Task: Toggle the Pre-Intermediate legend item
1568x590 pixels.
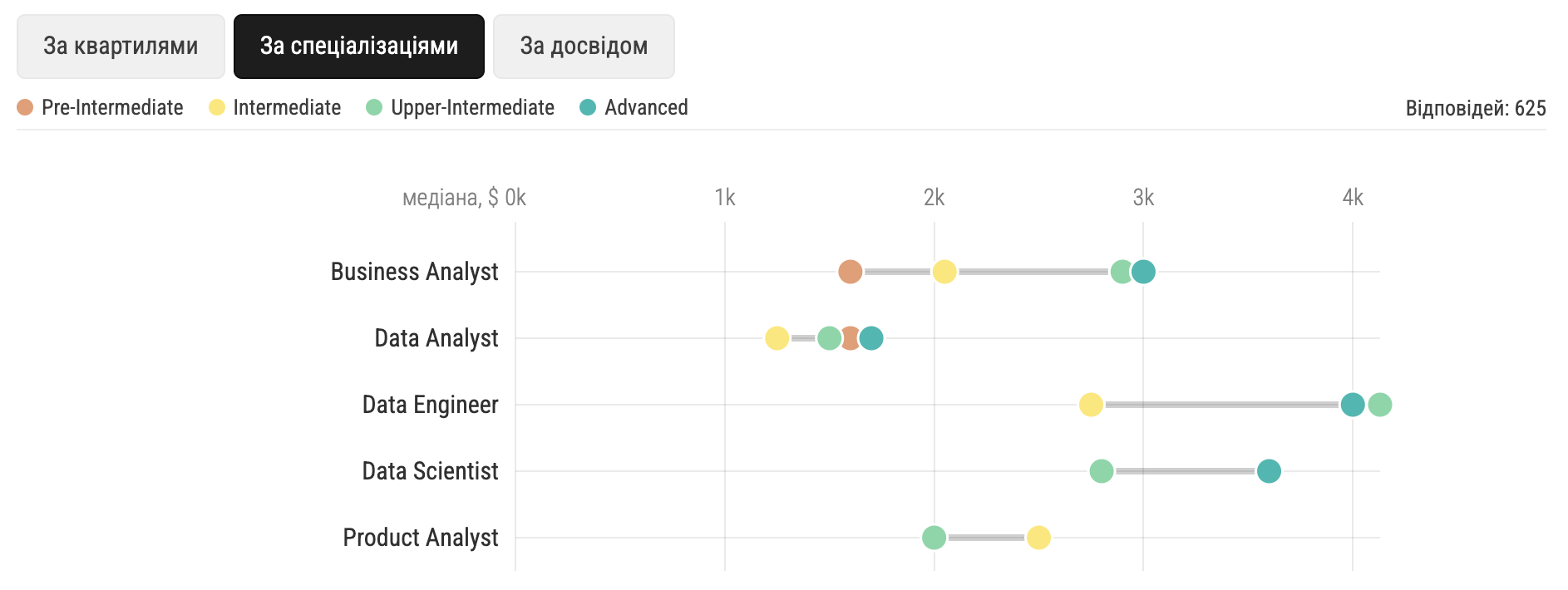Action: [100, 107]
